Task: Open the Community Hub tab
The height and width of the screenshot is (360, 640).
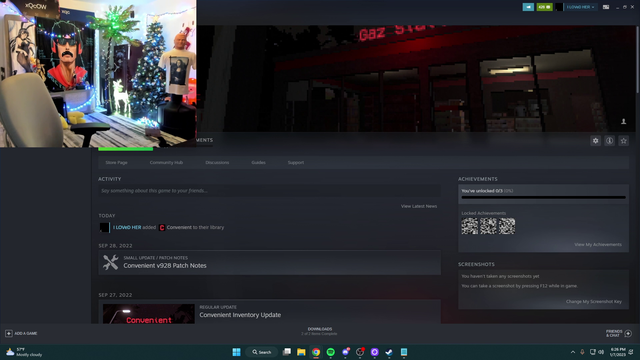Action: (x=166, y=162)
